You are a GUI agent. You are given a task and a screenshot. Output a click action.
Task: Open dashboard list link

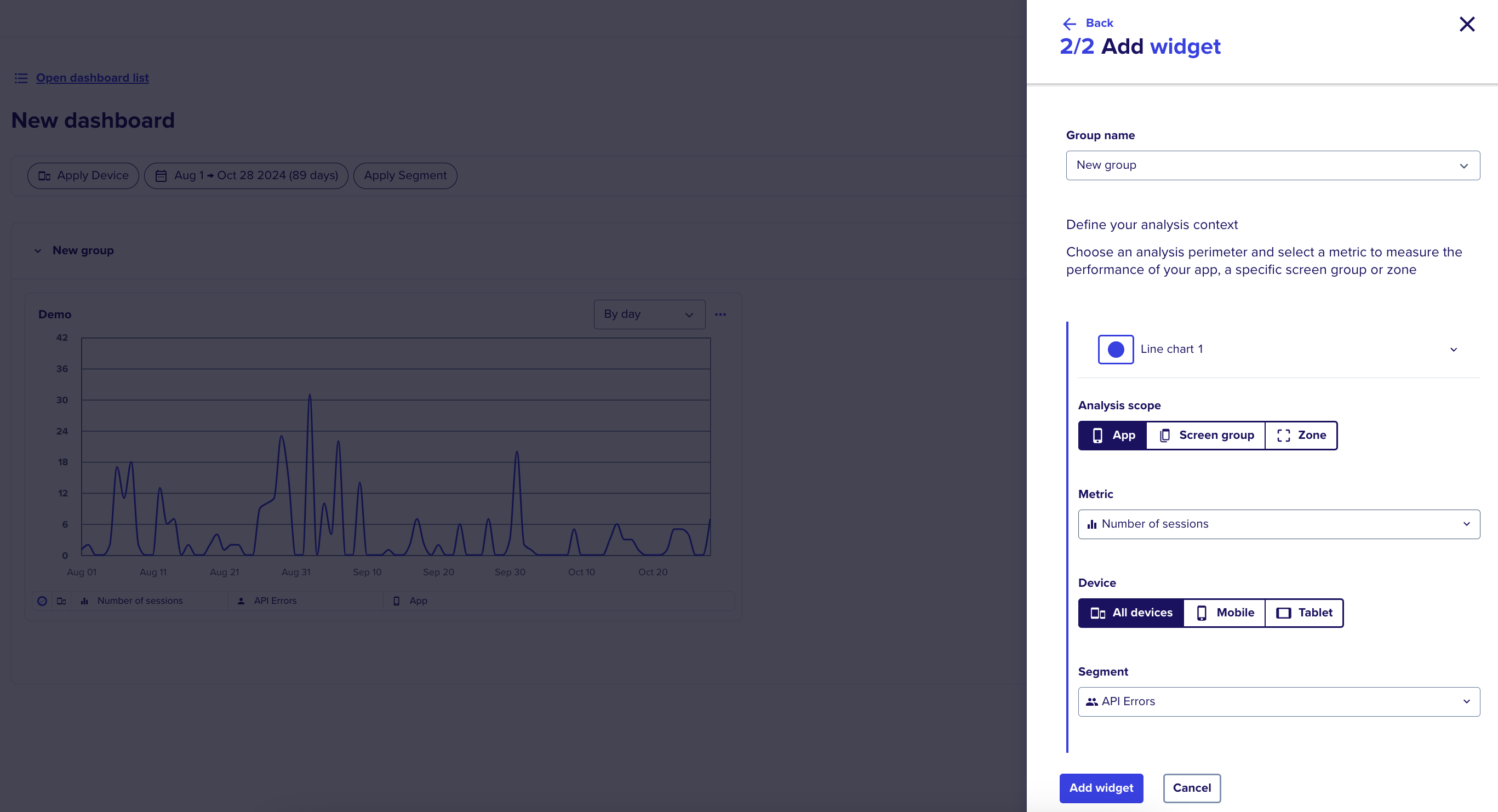pyautogui.click(x=92, y=78)
